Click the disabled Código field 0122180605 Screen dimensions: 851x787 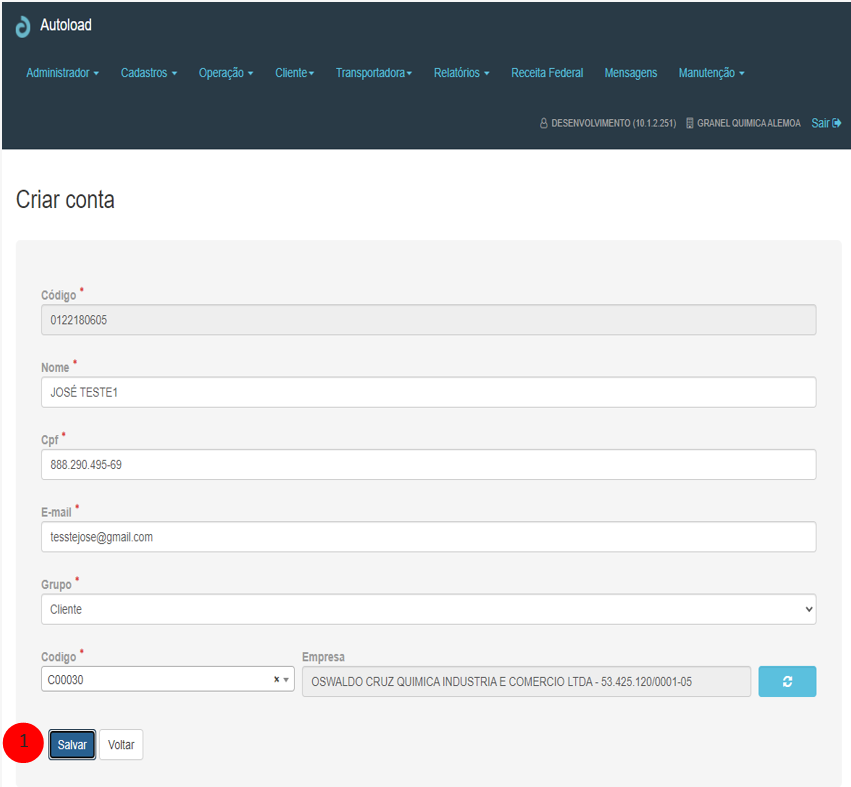pyautogui.click(x=429, y=320)
